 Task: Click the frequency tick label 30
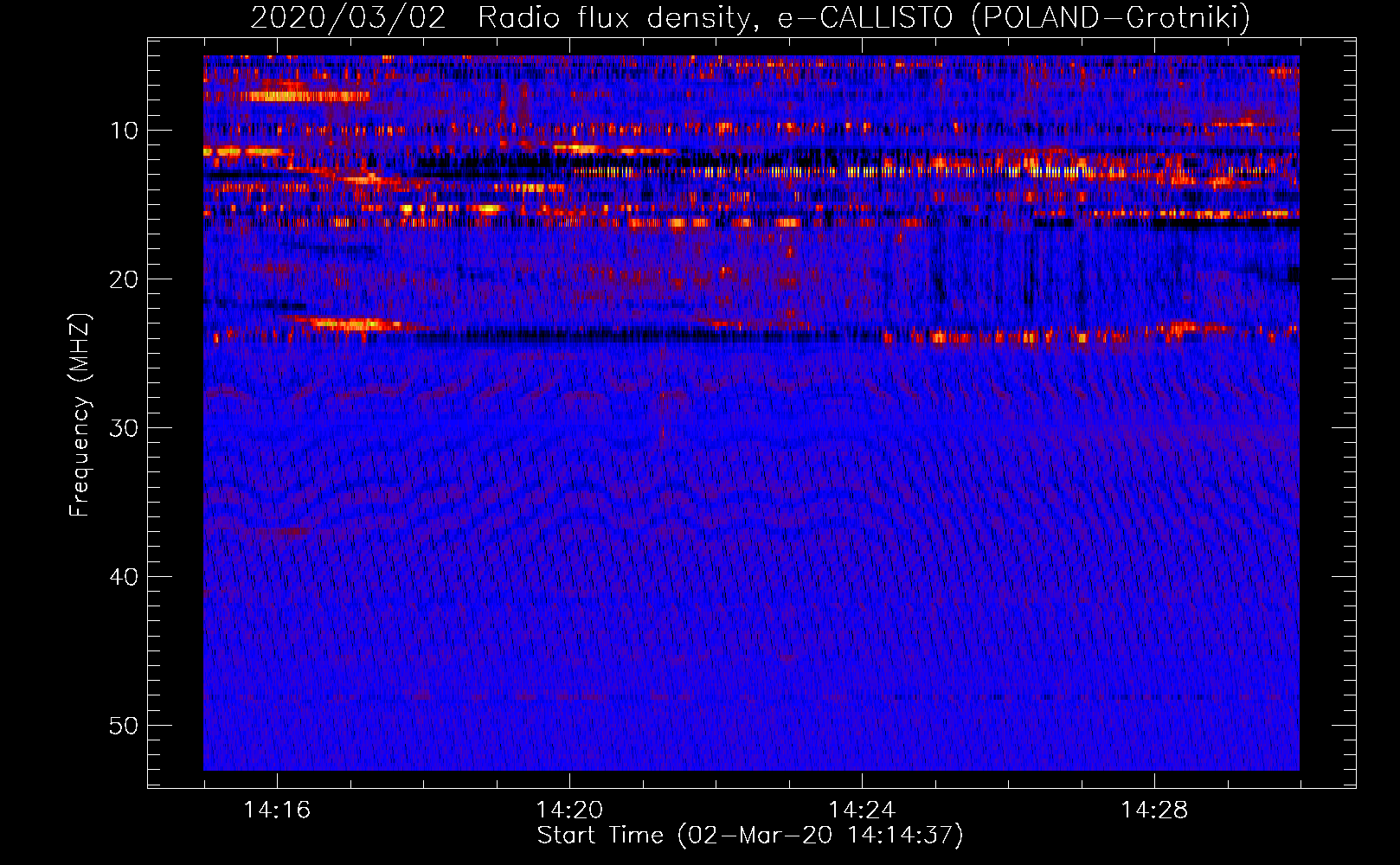coord(124,428)
